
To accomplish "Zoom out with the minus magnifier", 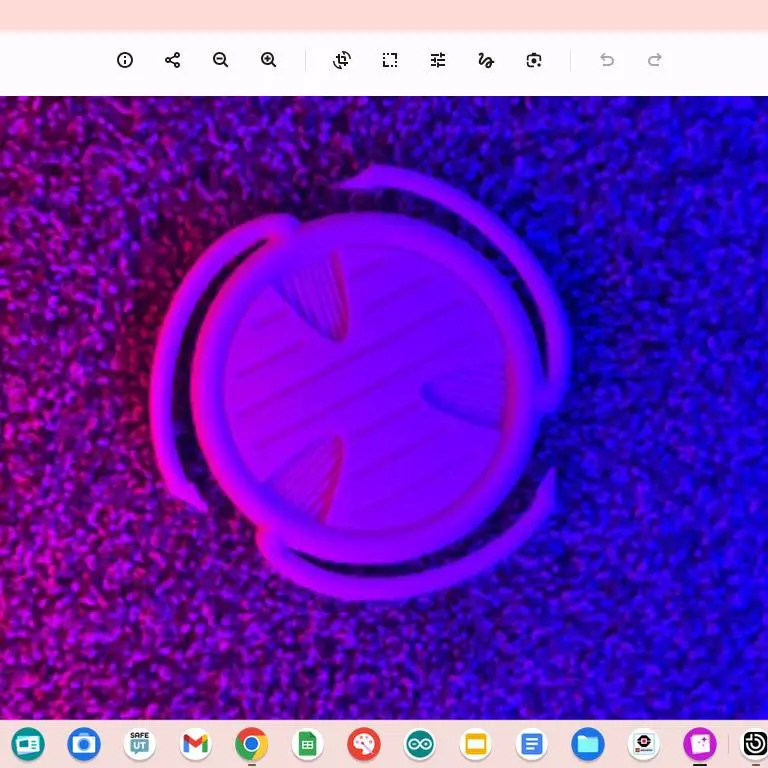I will click(220, 60).
